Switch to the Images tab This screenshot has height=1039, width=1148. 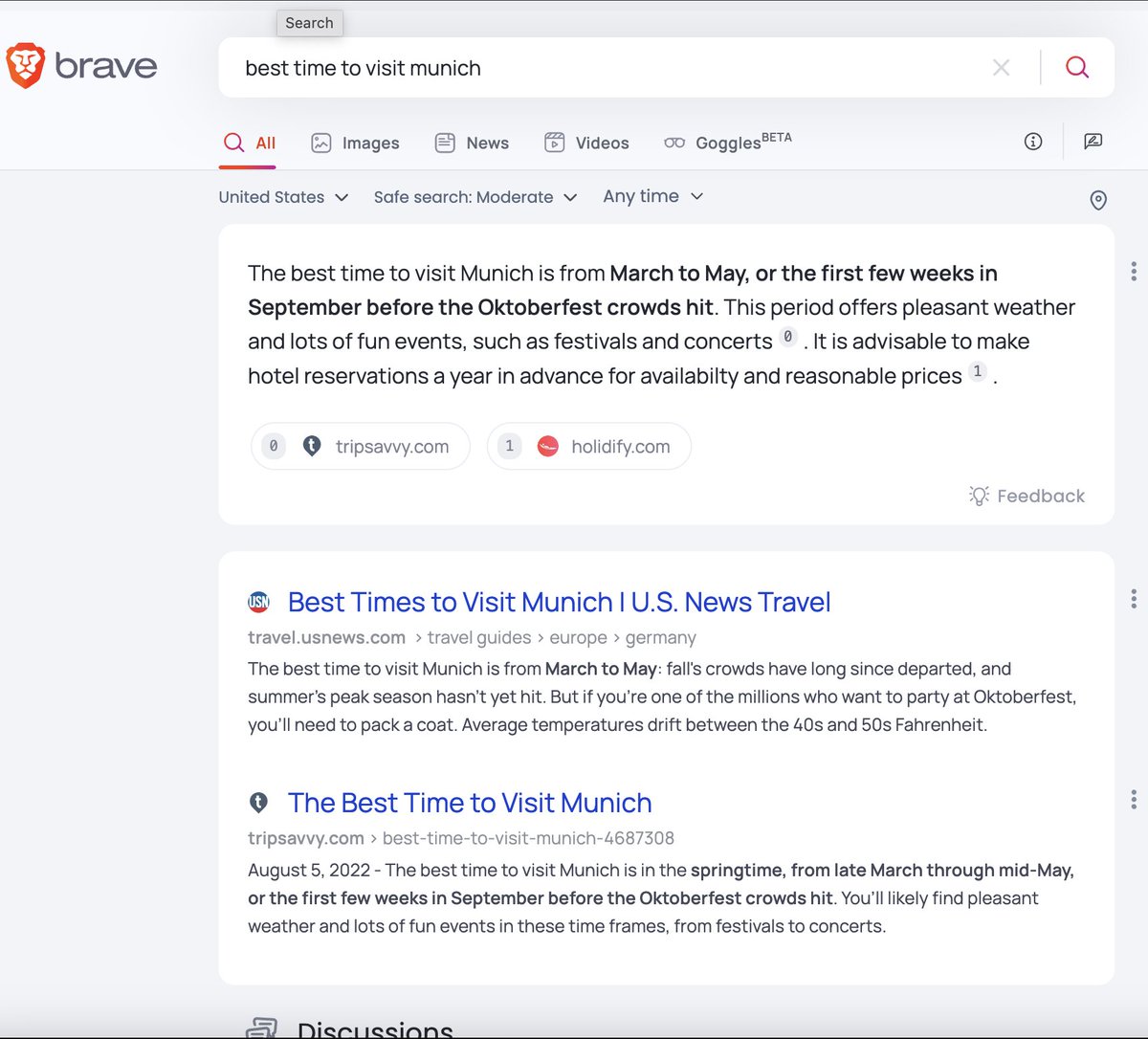point(355,143)
